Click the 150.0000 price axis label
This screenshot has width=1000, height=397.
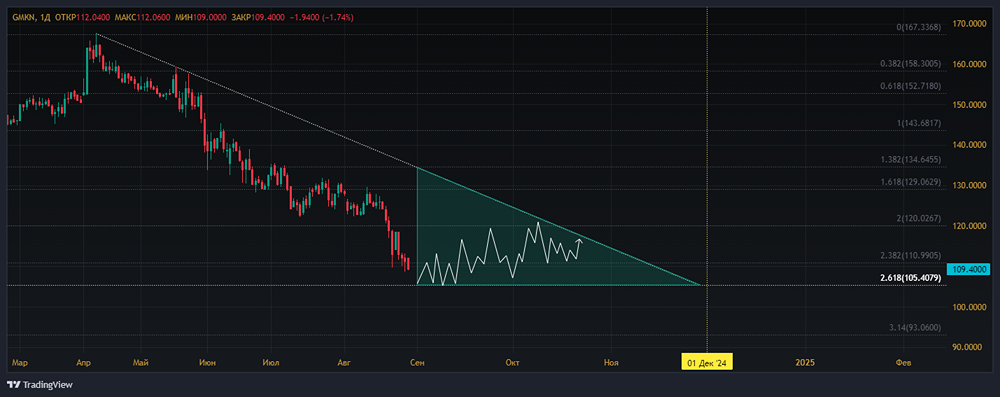click(969, 104)
